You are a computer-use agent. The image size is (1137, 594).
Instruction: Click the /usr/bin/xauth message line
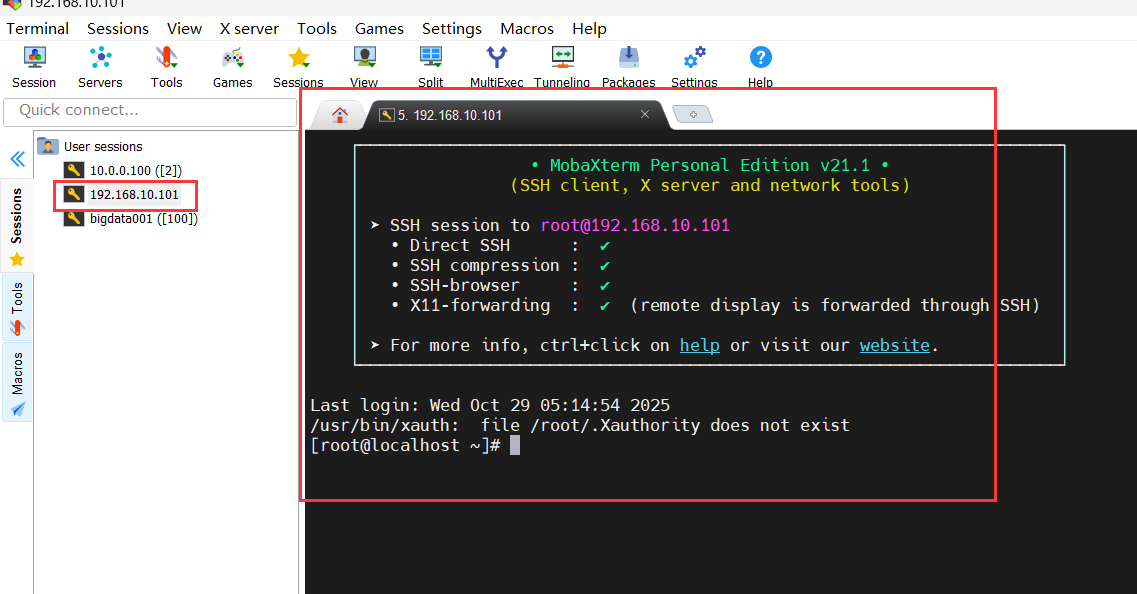point(580,425)
